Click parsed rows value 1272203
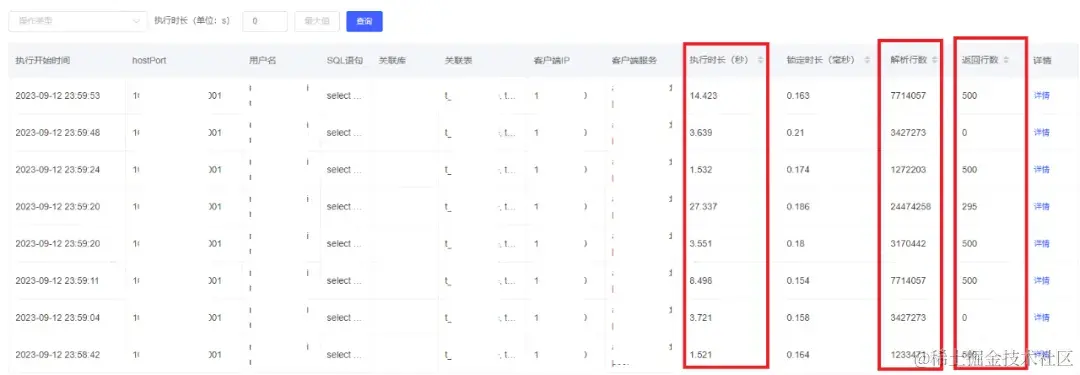This screenshot has height=375, width=1080. point(908,170)
